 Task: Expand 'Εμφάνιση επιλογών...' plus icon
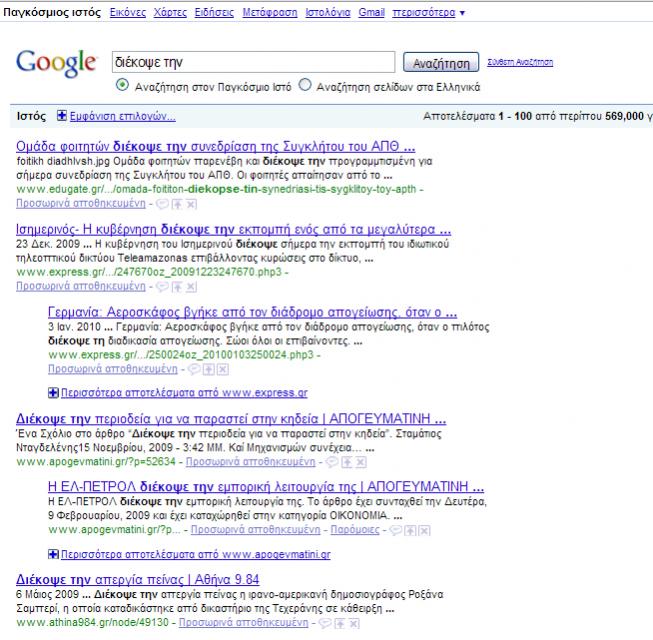[x=62, y=115]
